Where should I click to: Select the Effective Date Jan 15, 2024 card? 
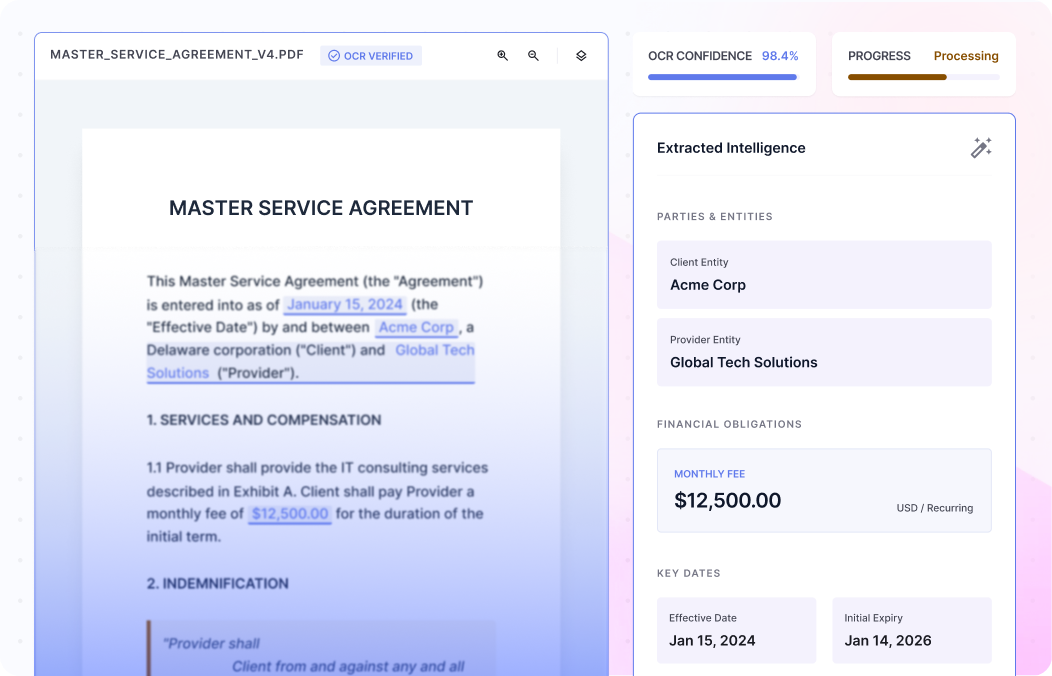coord(736,630)
